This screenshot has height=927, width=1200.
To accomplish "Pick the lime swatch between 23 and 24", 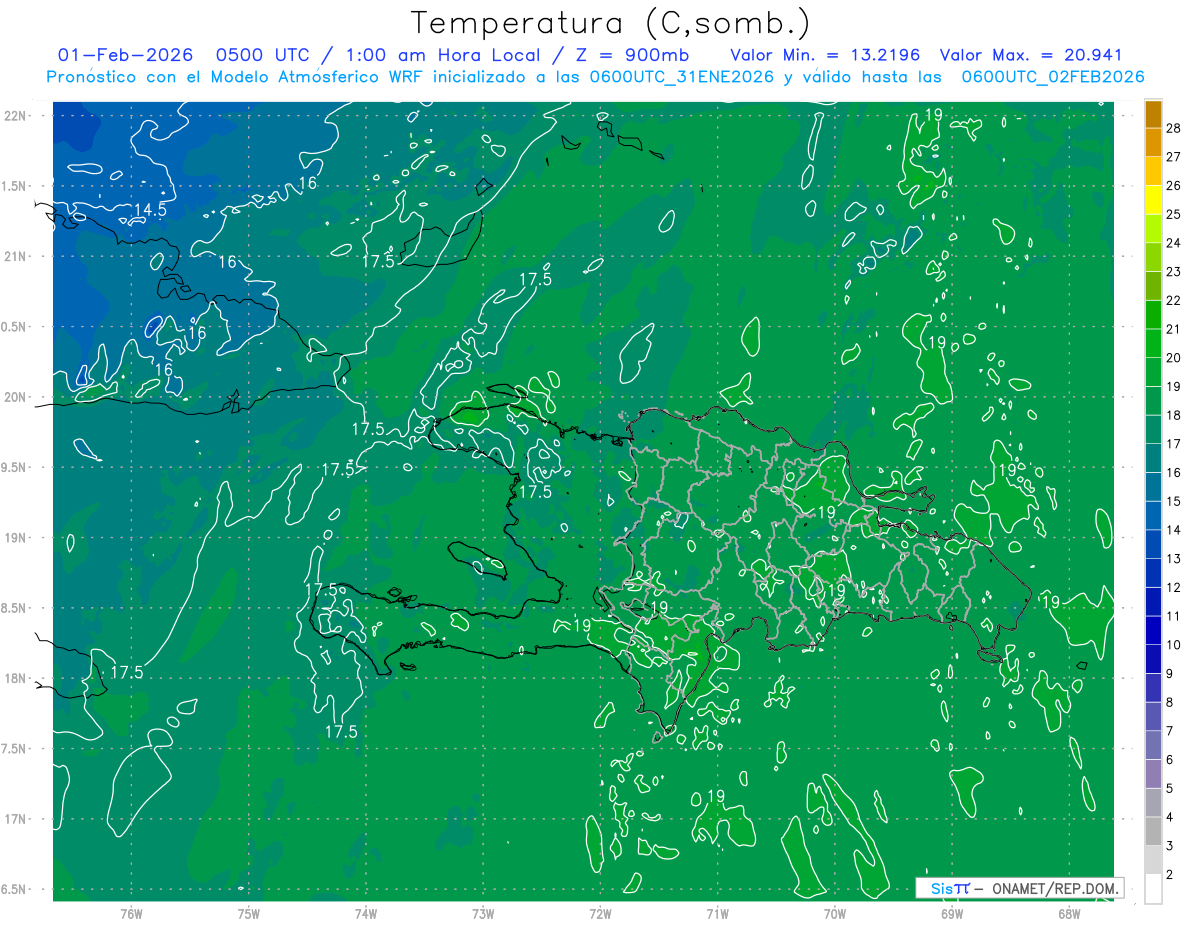I will click(x=1154, y=257).
